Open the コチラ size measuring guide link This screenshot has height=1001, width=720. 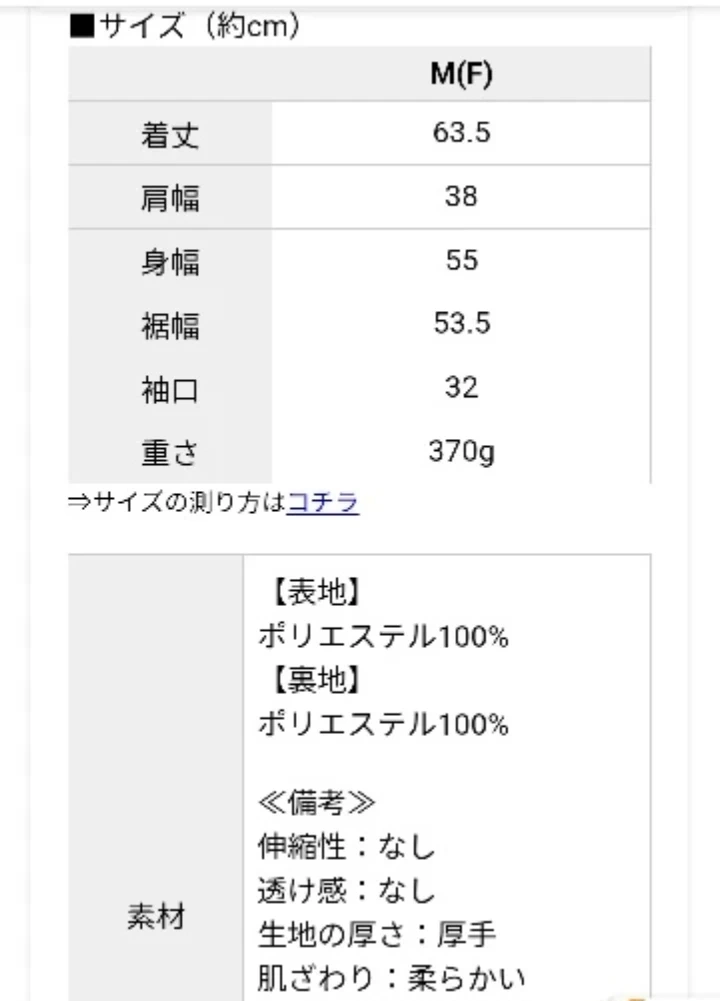tap(322, 503)
